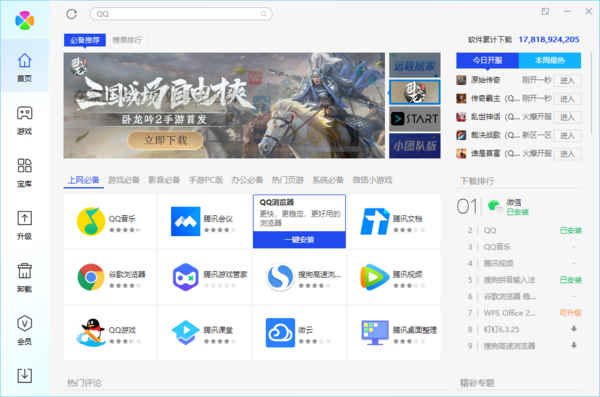600x397 pixels.
Task: Select the 榜单排行 tab
Action: pos(127,40)
